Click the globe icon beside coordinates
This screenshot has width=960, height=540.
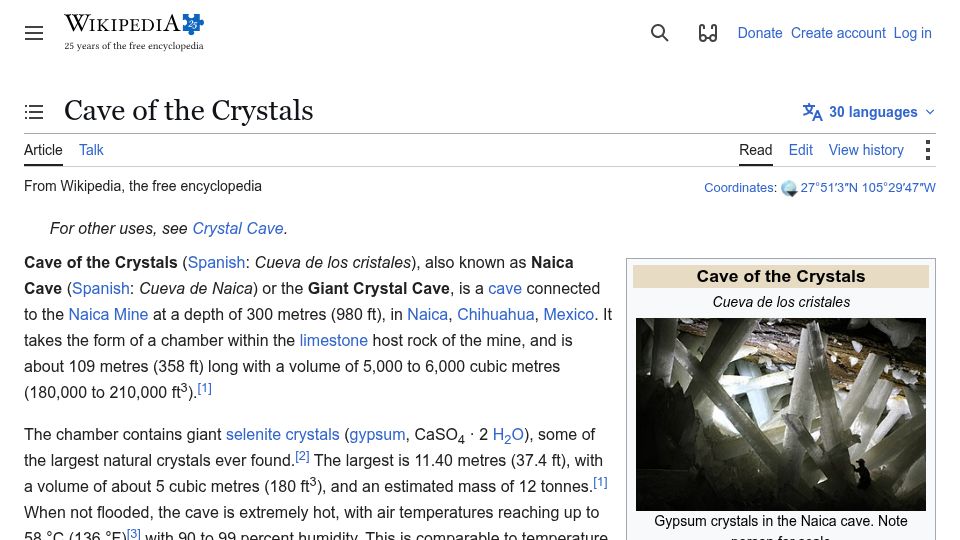pyautogui.click(x=789, y=189)
